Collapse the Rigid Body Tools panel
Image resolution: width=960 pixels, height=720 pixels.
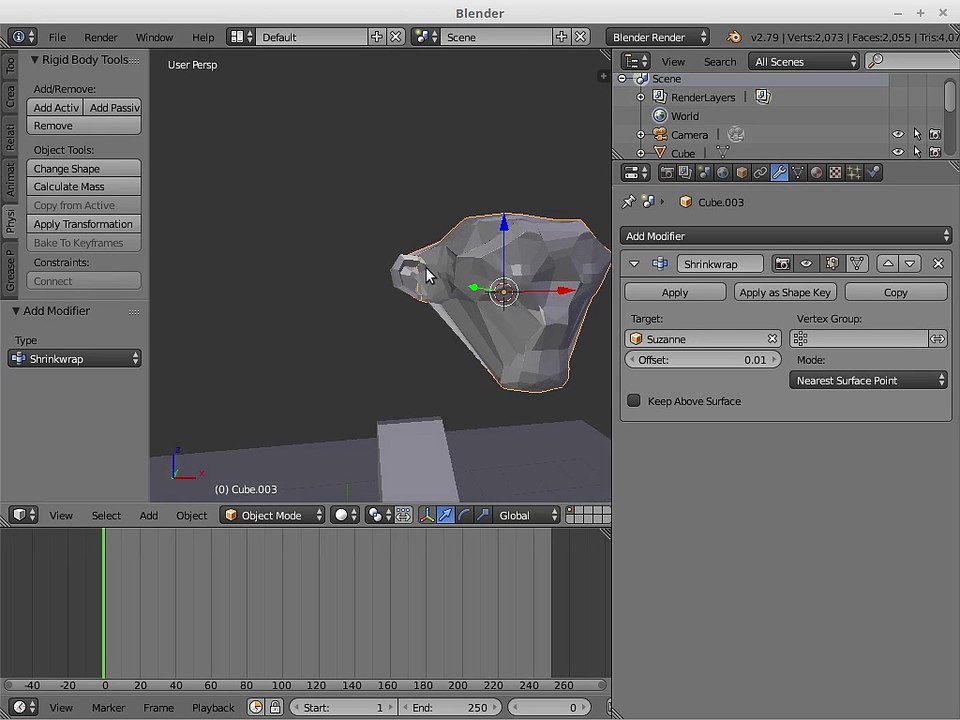(x=34, y=59)
